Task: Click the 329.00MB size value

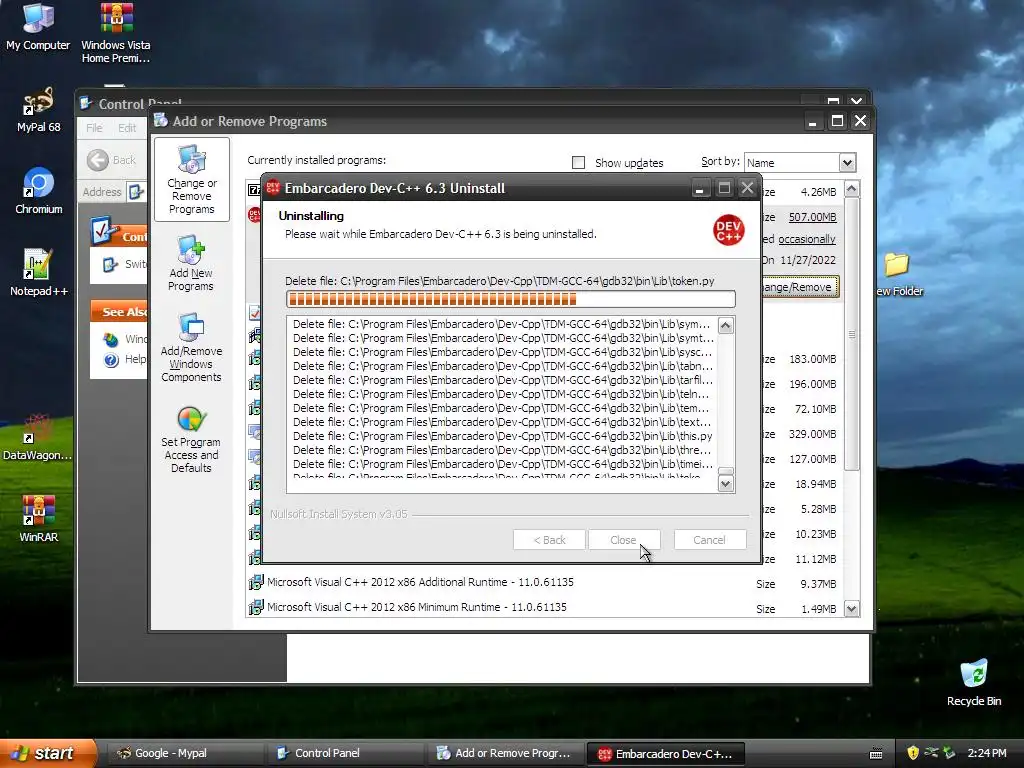Action: click(812, 434)
